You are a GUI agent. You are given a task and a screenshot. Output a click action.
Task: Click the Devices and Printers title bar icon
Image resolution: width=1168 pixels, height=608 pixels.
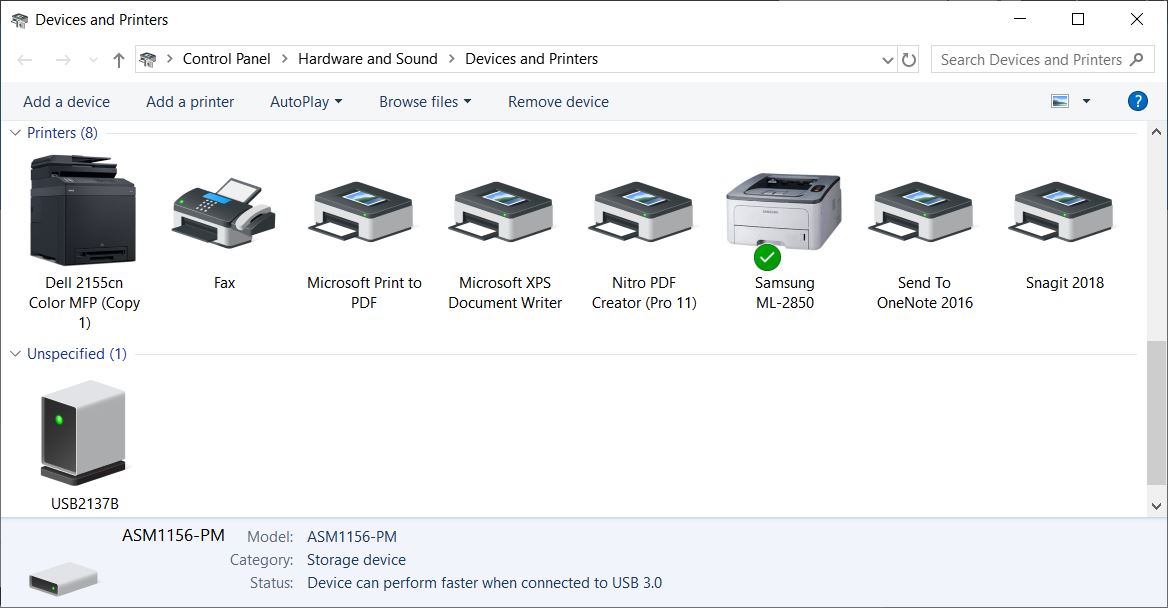point(19,20)
